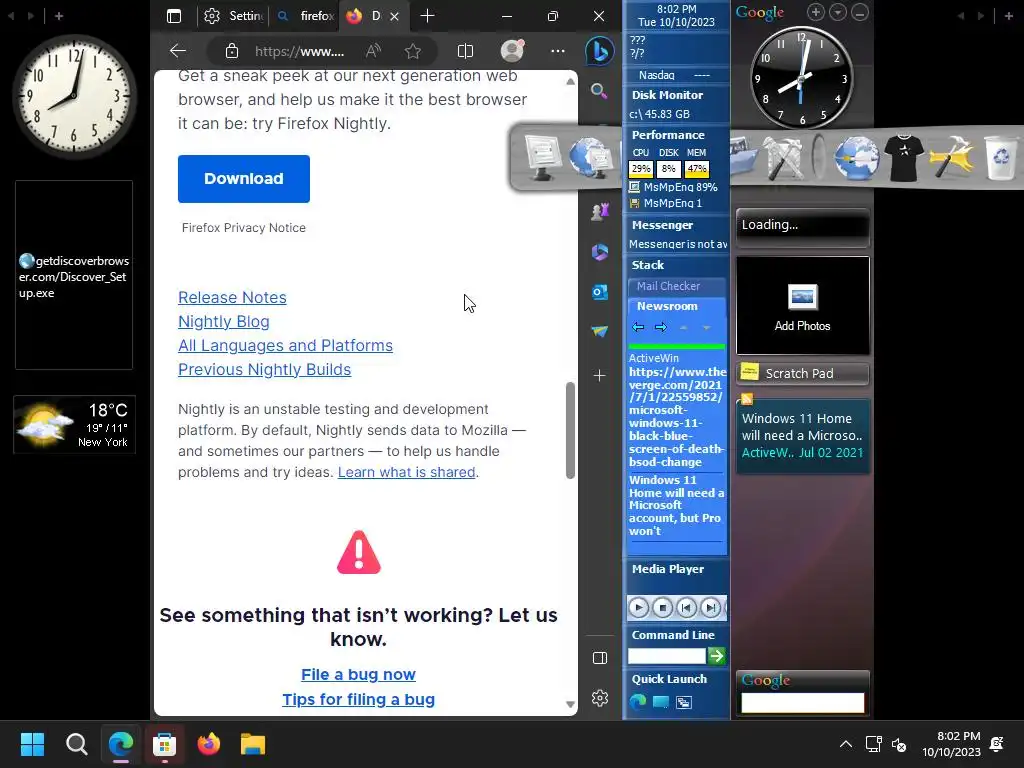This screenshot has height=768, width=1024.
Task: Open The Verge BSOD news link in Newsroom
Action: [677, 417]
